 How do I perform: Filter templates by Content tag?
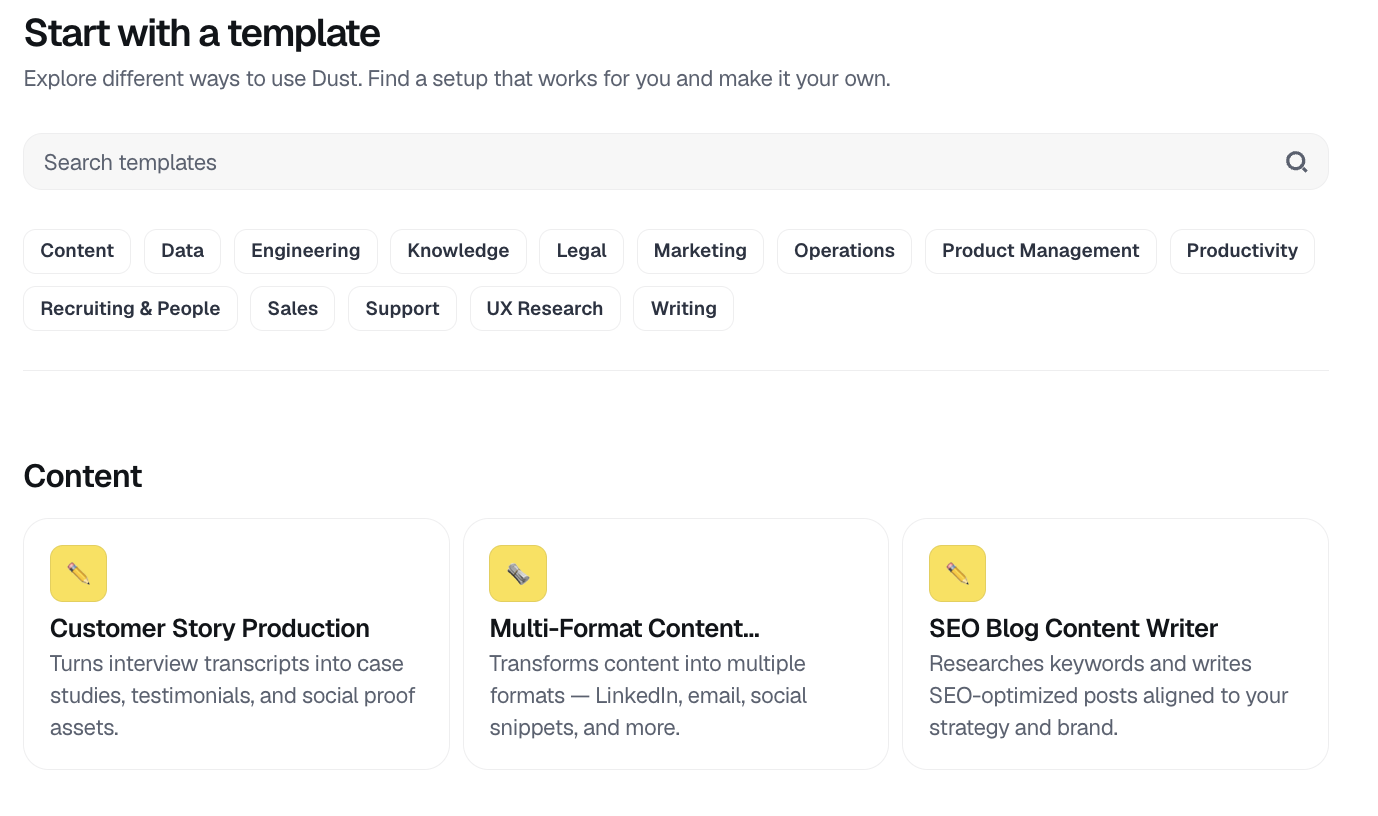[77, 251]
